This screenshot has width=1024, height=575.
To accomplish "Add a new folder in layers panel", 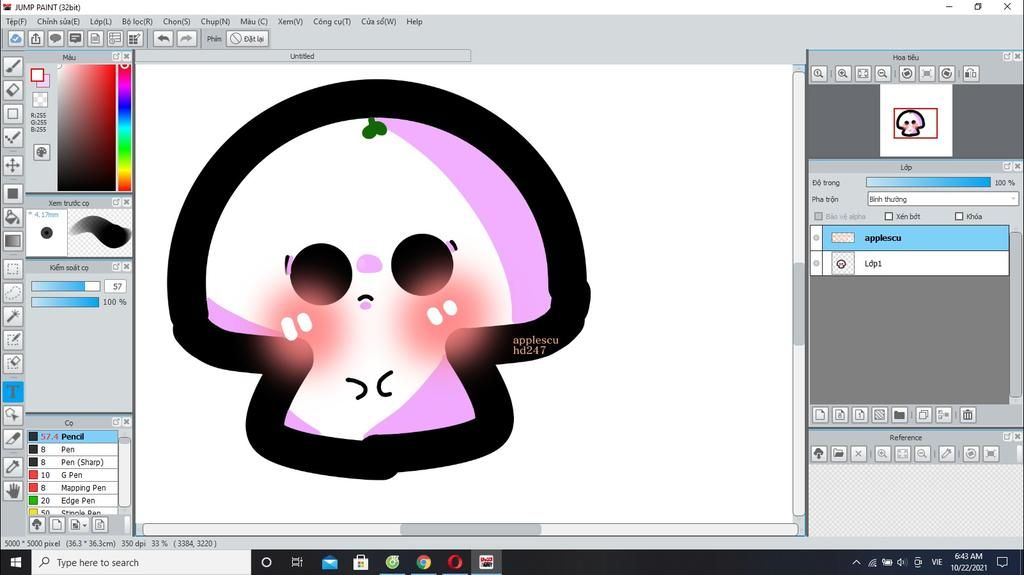I will click(899, 415).
